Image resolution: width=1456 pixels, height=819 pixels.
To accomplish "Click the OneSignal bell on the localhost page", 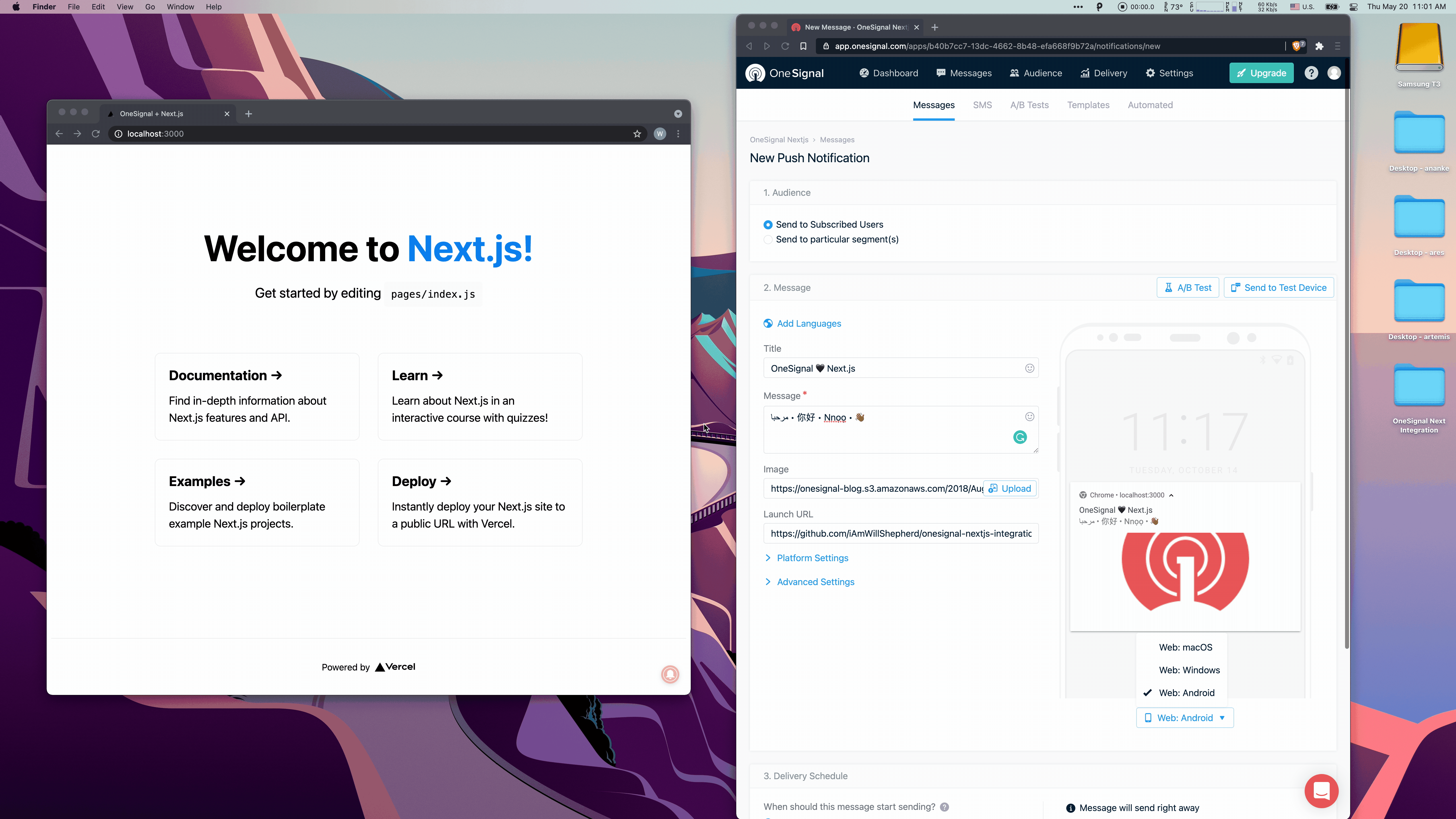I will [x=670, y=674].
